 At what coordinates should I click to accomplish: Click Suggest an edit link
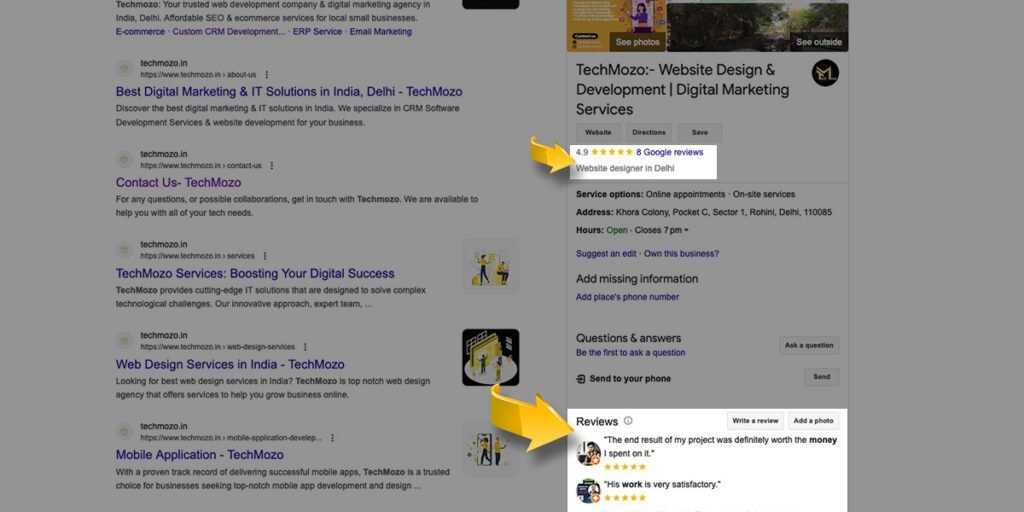tap(606, 253)
